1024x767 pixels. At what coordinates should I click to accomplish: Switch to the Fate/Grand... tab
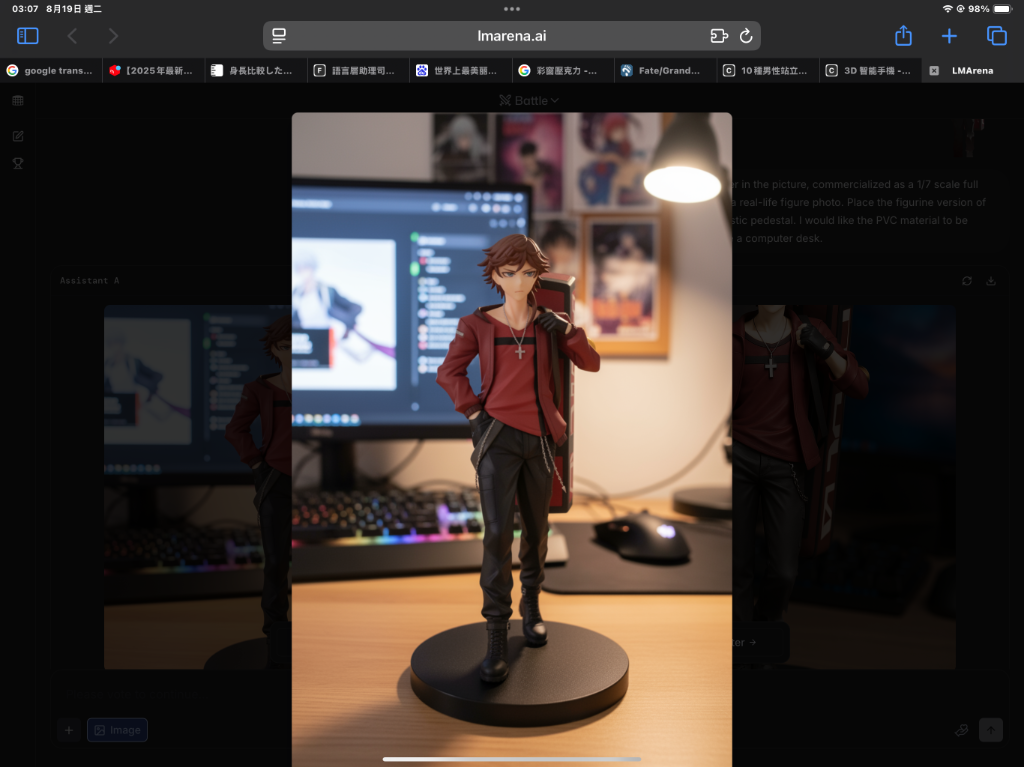pyautogui.click(x=666, y=71)
